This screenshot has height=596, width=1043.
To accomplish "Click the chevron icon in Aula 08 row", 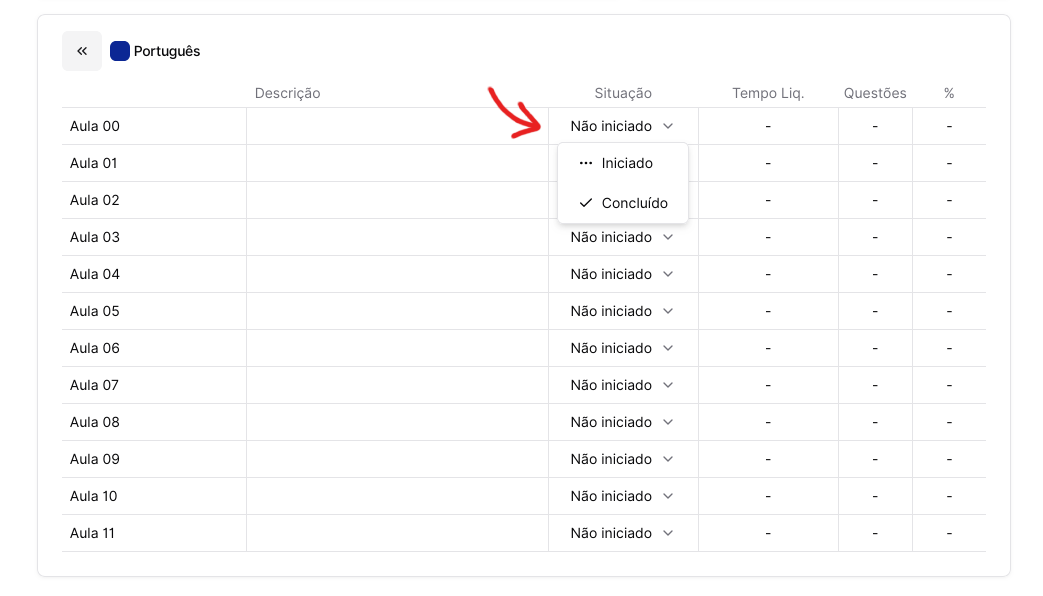I will 668,422.
